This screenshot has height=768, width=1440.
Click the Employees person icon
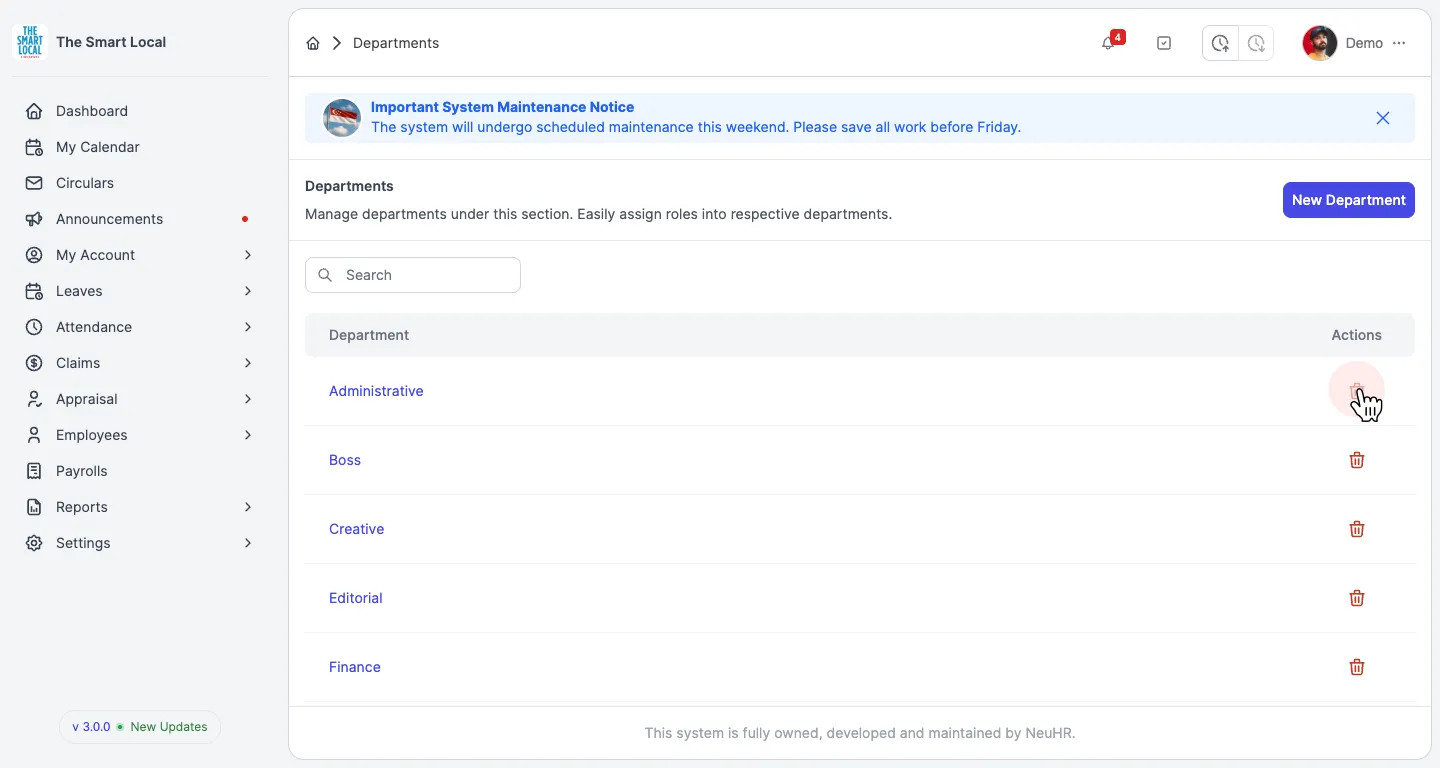click(x=34, y=435)
